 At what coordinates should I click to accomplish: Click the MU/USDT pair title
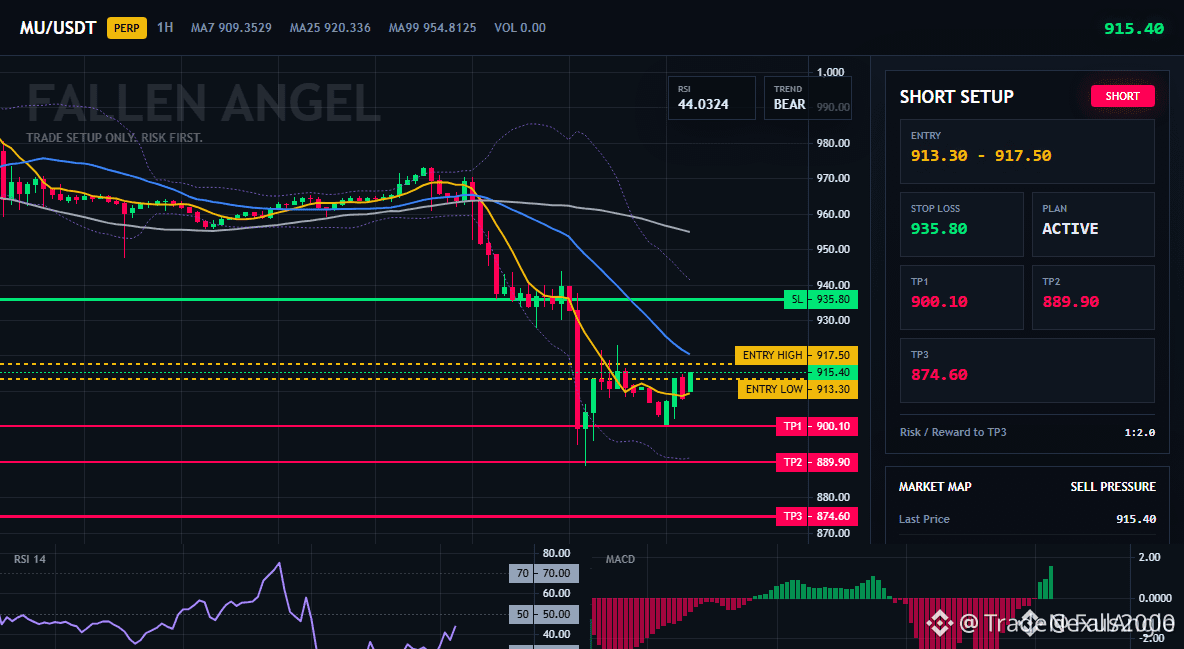[58, 28]
